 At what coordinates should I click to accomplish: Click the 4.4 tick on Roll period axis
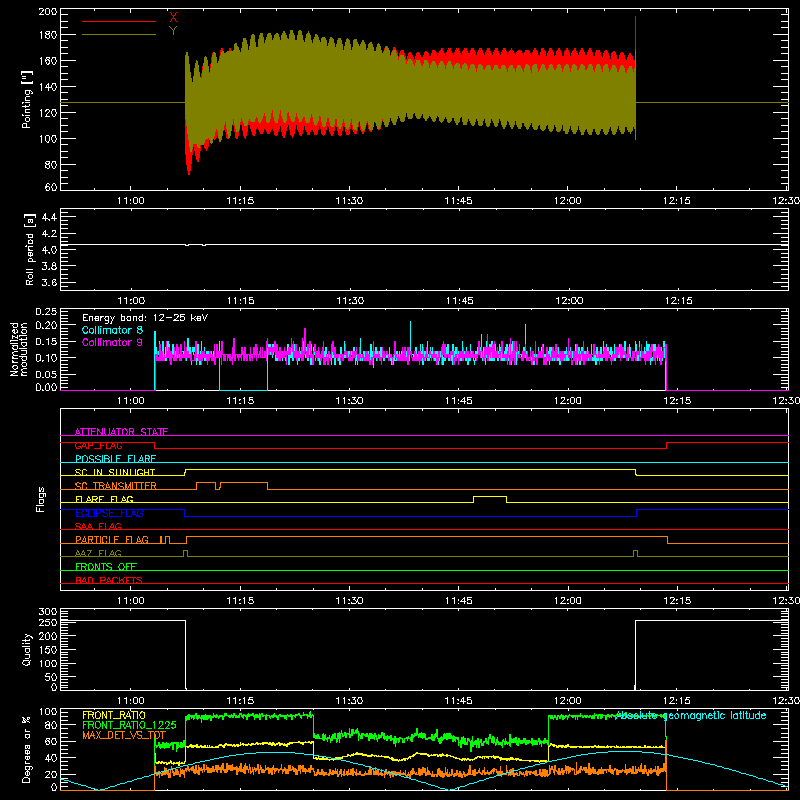coord(48,217)
